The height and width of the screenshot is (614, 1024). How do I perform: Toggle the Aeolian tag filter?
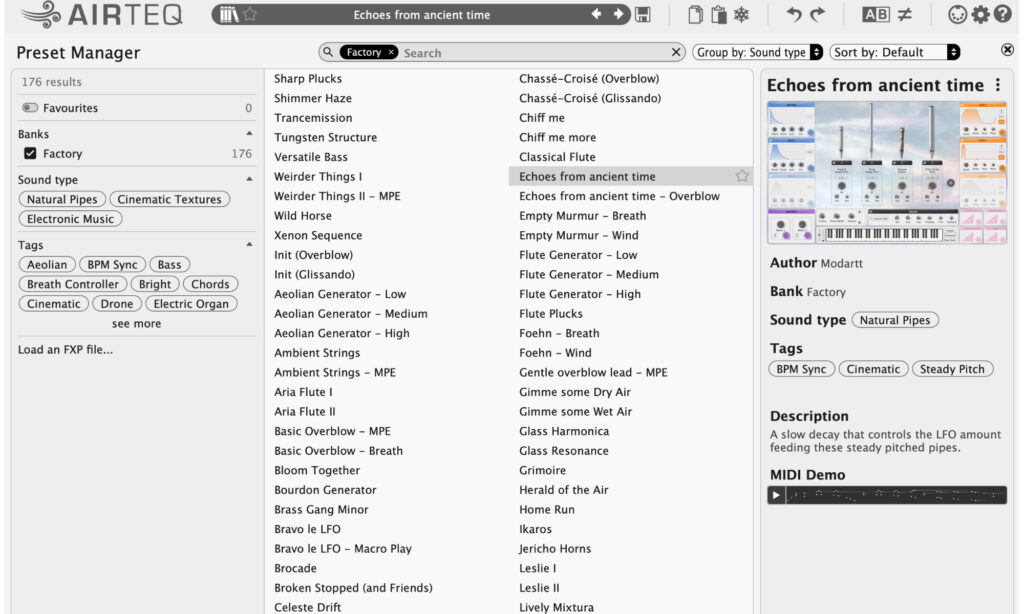click(x=47, y=265)
